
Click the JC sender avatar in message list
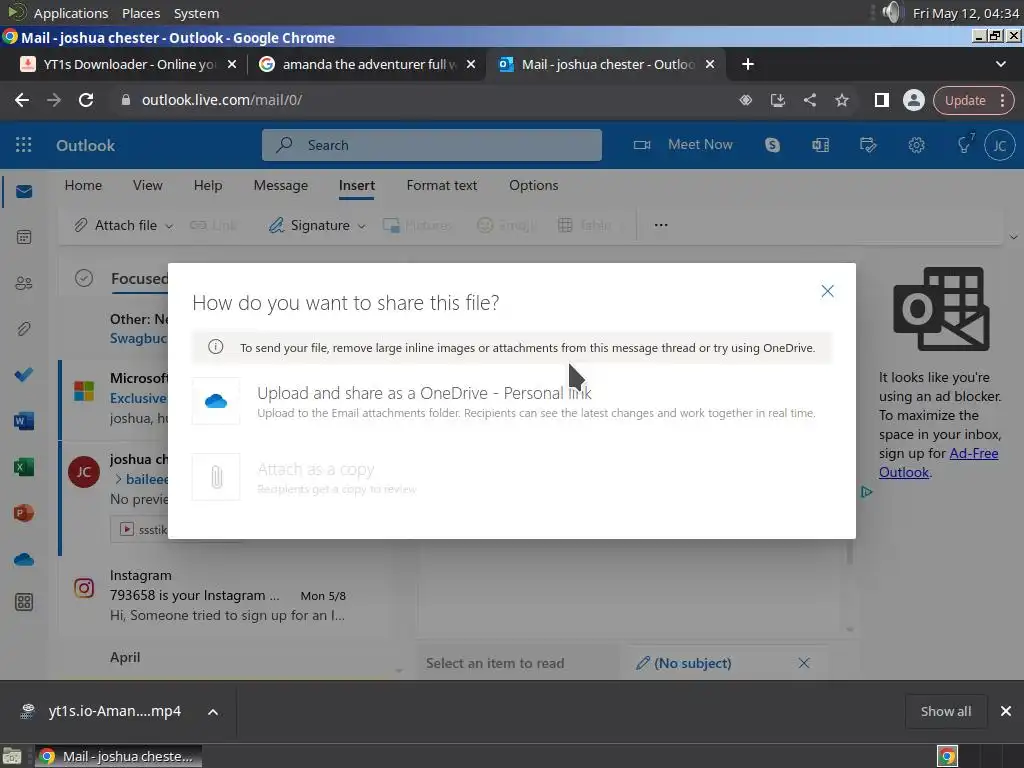coord(84,472)
